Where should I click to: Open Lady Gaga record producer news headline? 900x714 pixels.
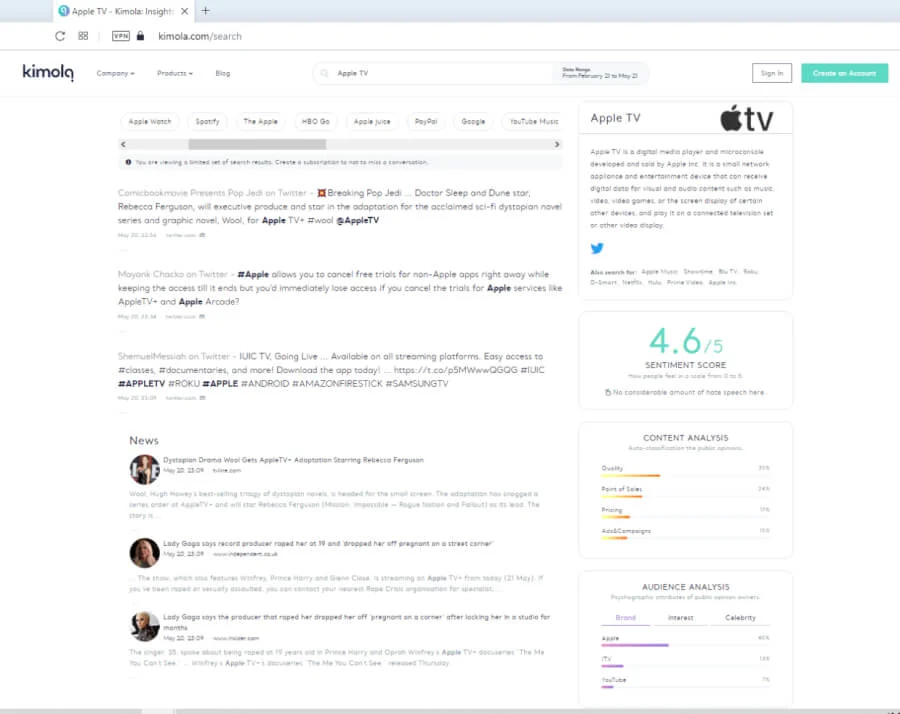pos(328,543)
